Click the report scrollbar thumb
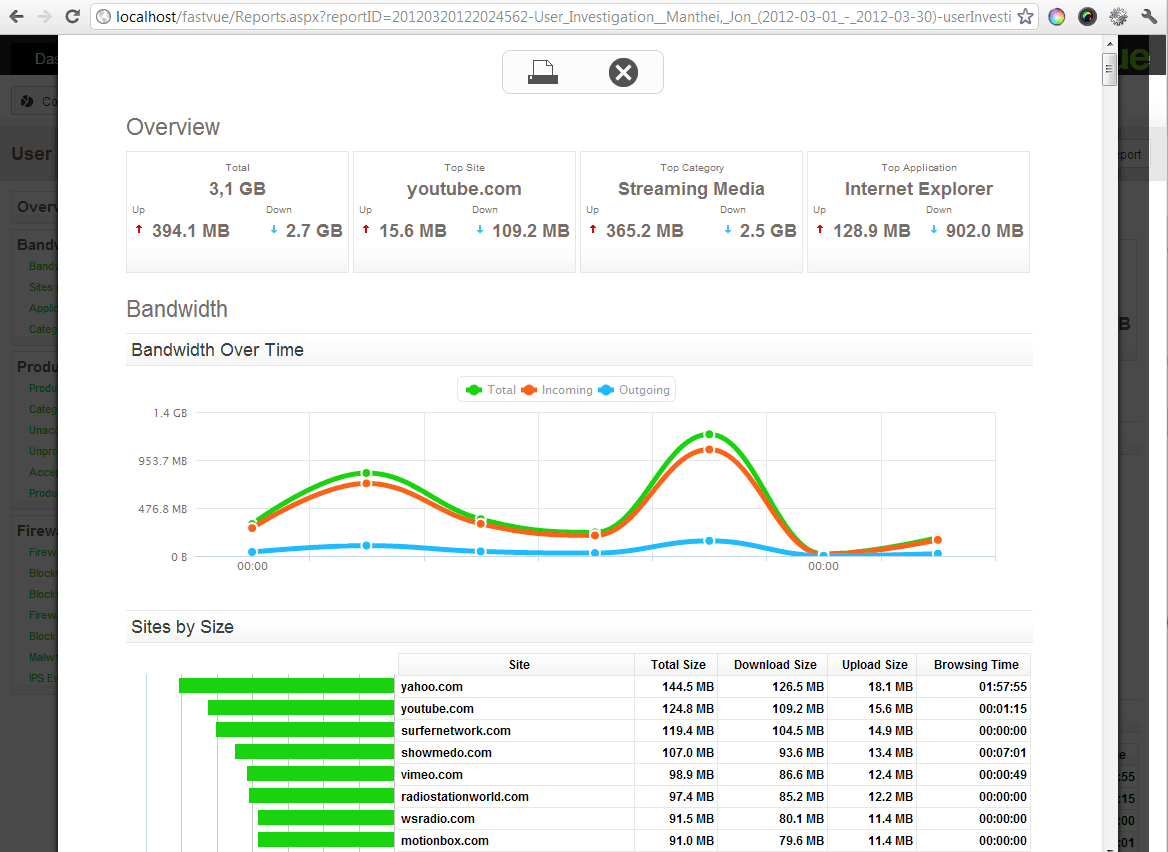1168x852 pixels. pos(1109,69)
